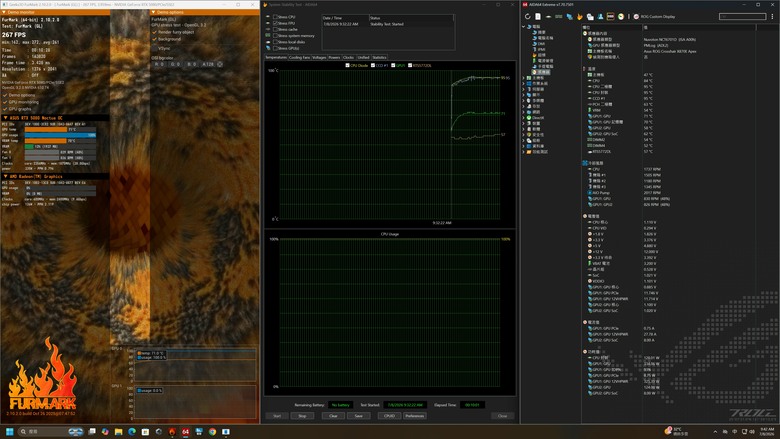The width and height of the screenshot is (780, 439).
Task: Switch to Cooling Fans tab
Action: 299,57
